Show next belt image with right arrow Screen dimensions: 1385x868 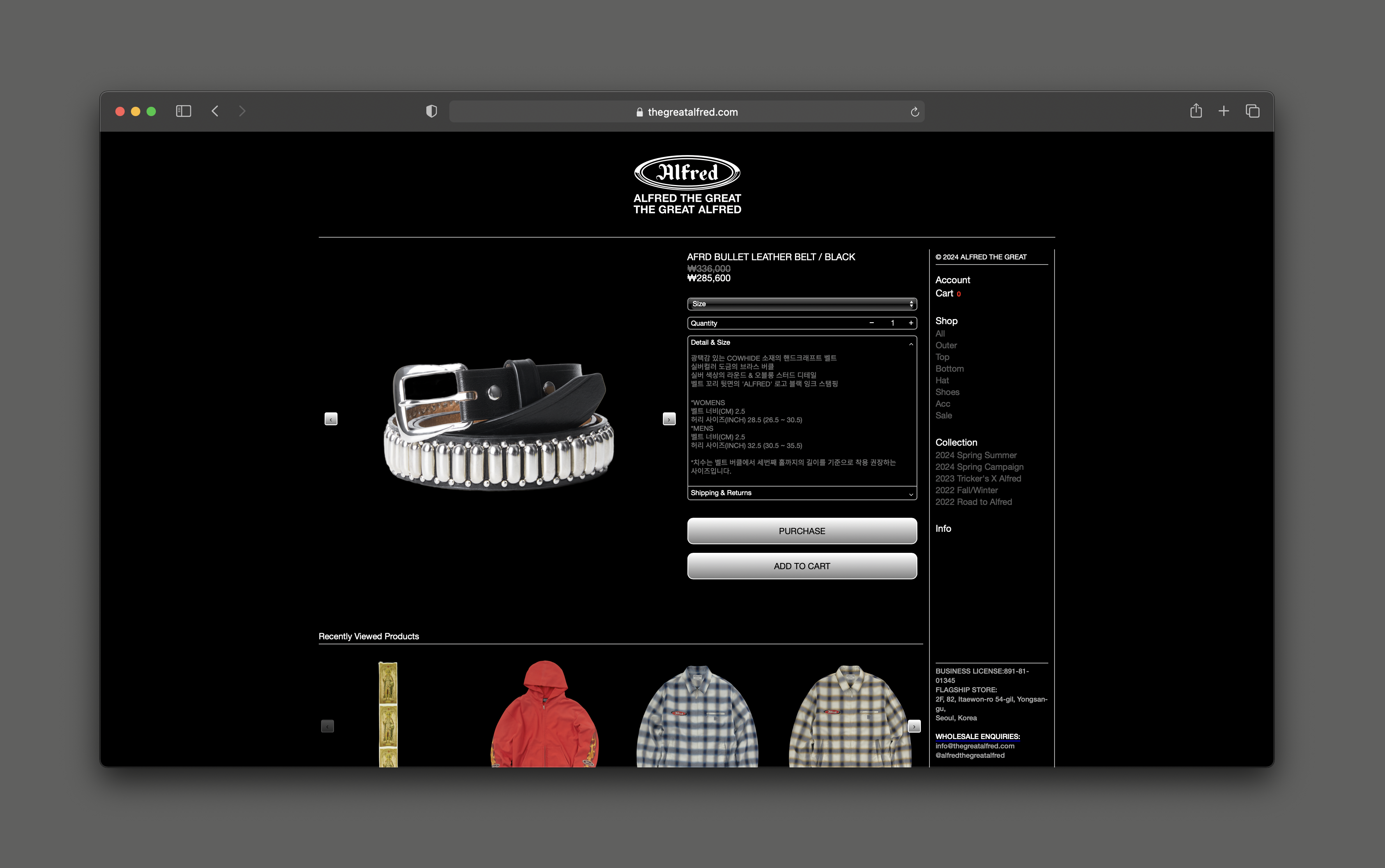click(x=669, y=419)
